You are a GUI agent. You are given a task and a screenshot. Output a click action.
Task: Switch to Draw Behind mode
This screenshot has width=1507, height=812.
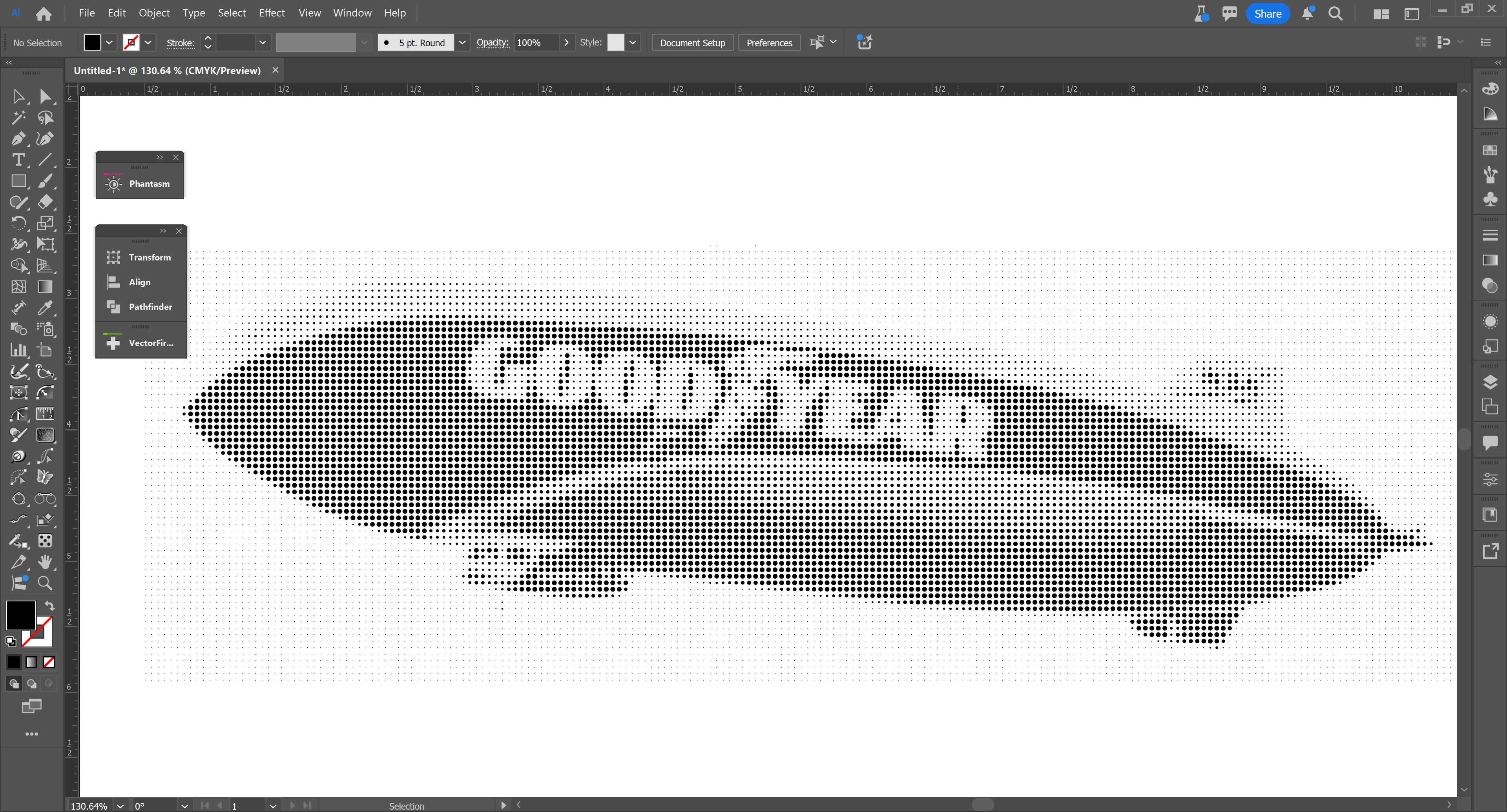[x=31, y=683]
